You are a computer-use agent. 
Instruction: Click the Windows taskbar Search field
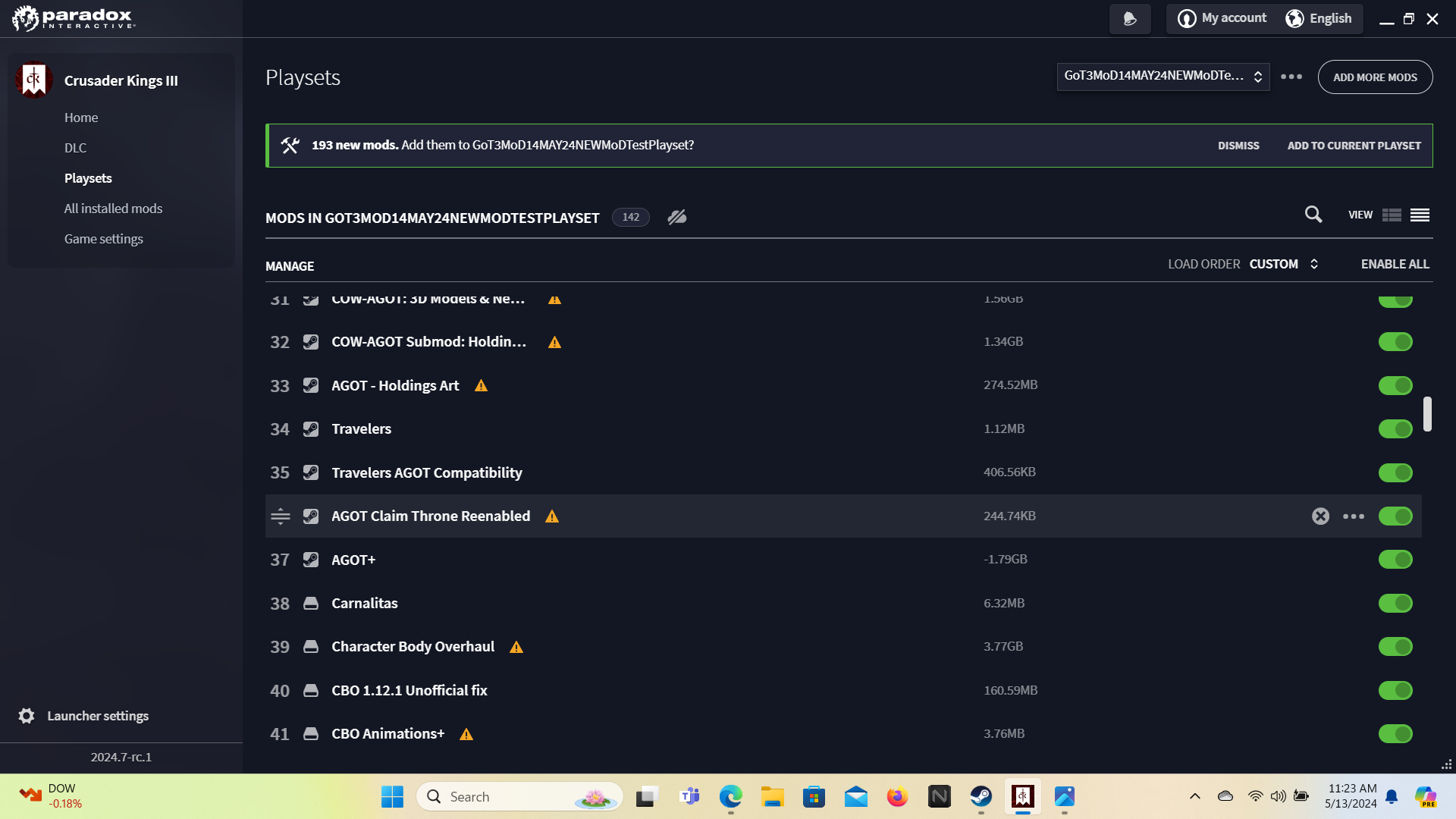pos(519,796)
